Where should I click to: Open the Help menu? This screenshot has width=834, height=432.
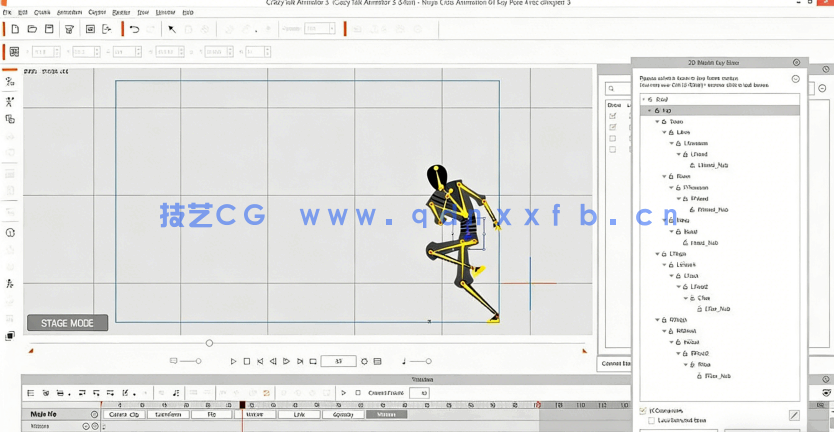point(188,12)
